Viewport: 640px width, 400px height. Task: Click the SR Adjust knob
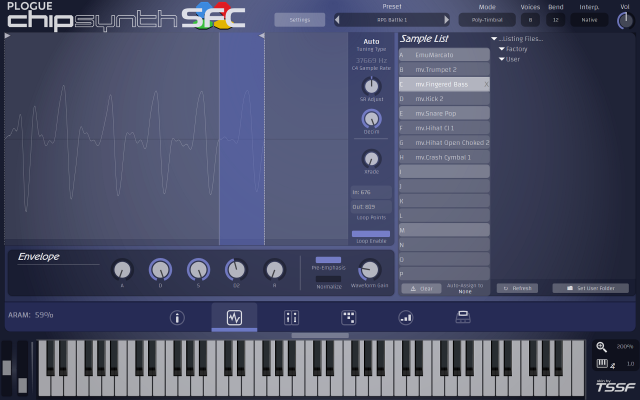coord(371,86)
